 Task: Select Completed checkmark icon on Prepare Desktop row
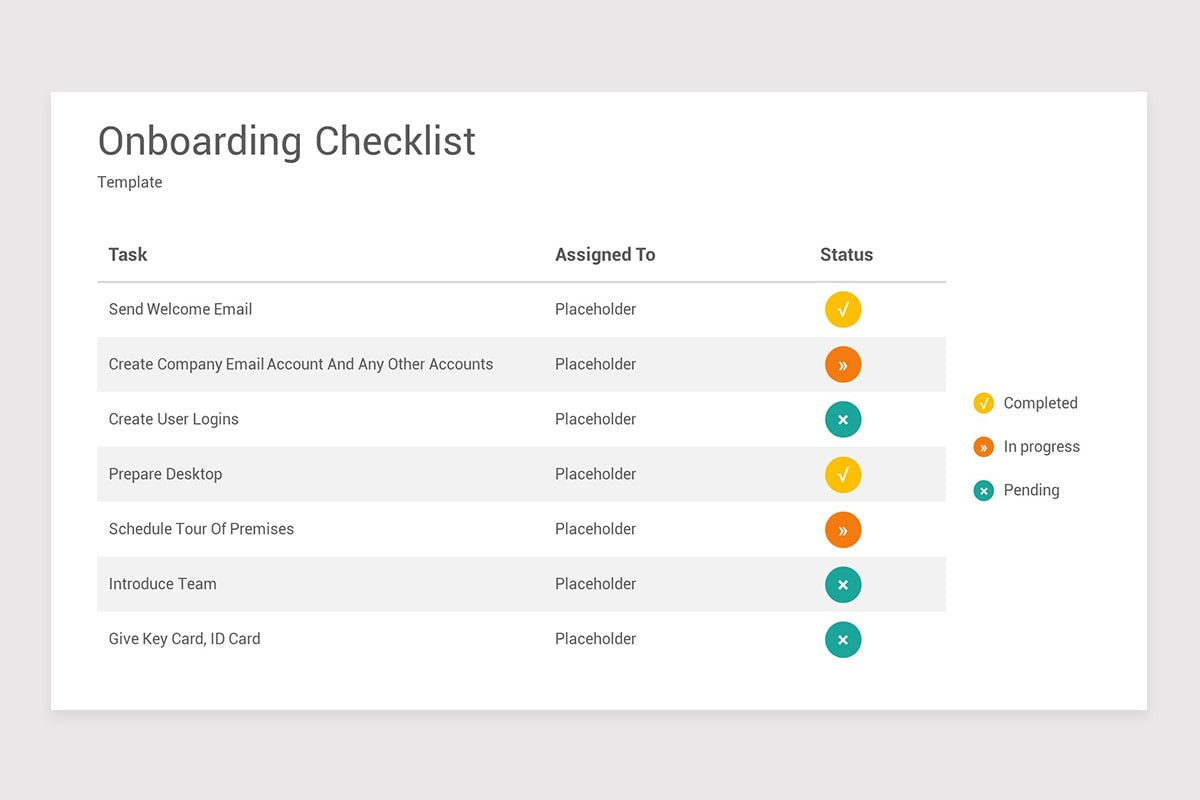(843, 475)
